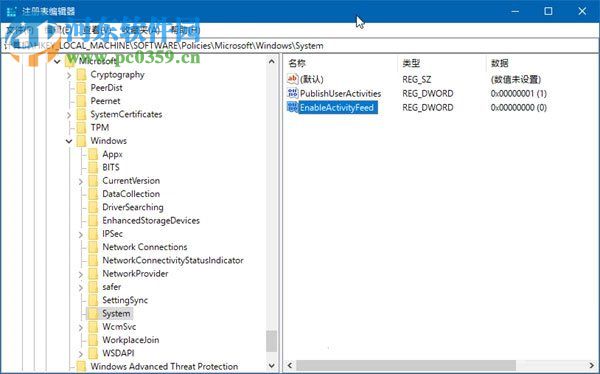This screenshot has height=374, width=600.
Task: Click the DataCollection folder icon
Action: (93, 194)
